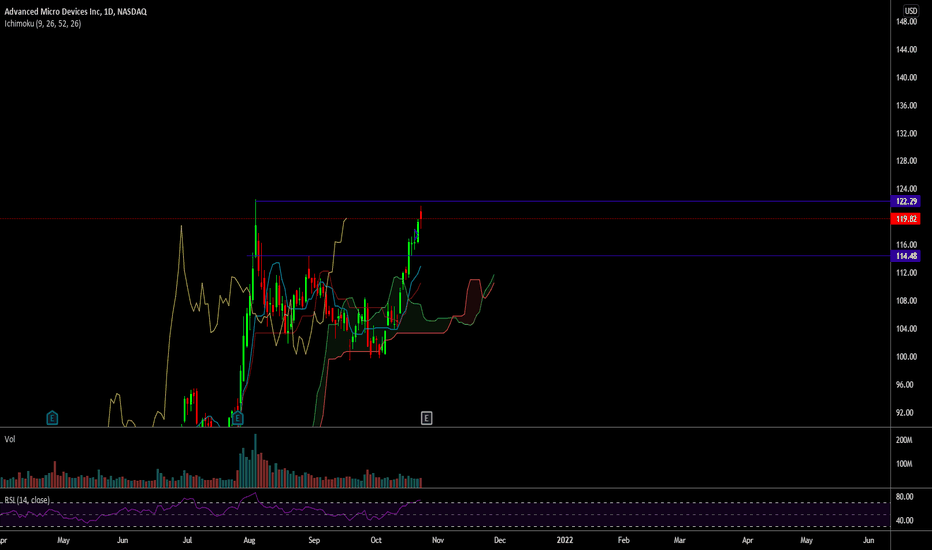This screenshot has height=550, width=932.
Task: Click the 96.00 price axis label
Action: [905, 385]
